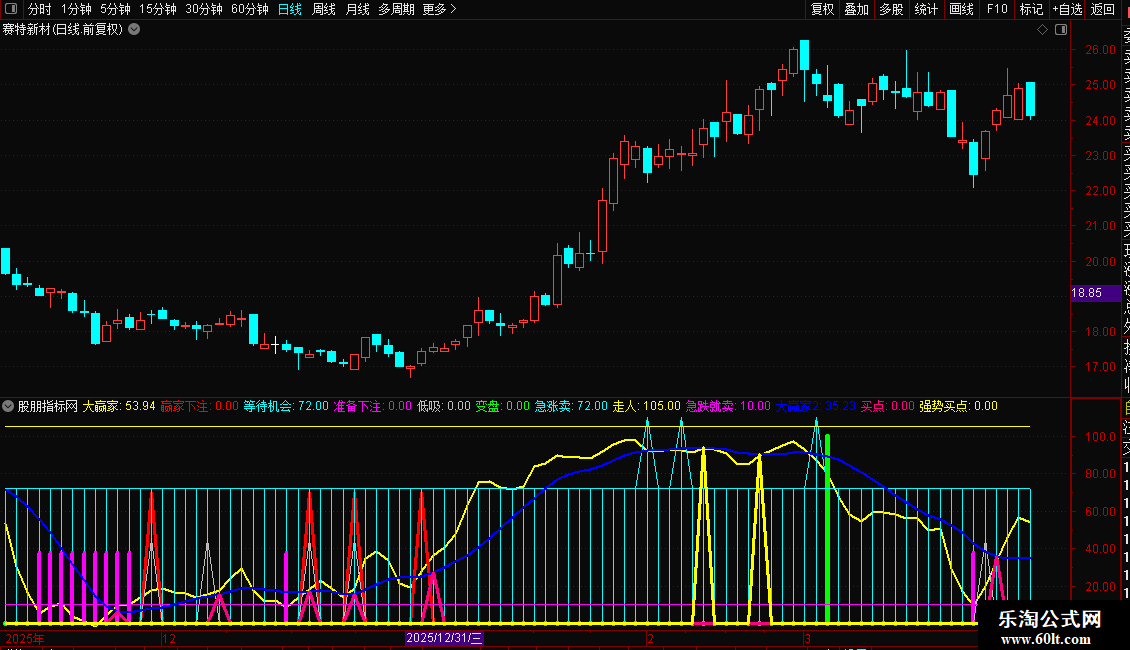Open the 叠加 overlay tool
1130x650 pixels.
pyautogui.click(x=856, y=10)
